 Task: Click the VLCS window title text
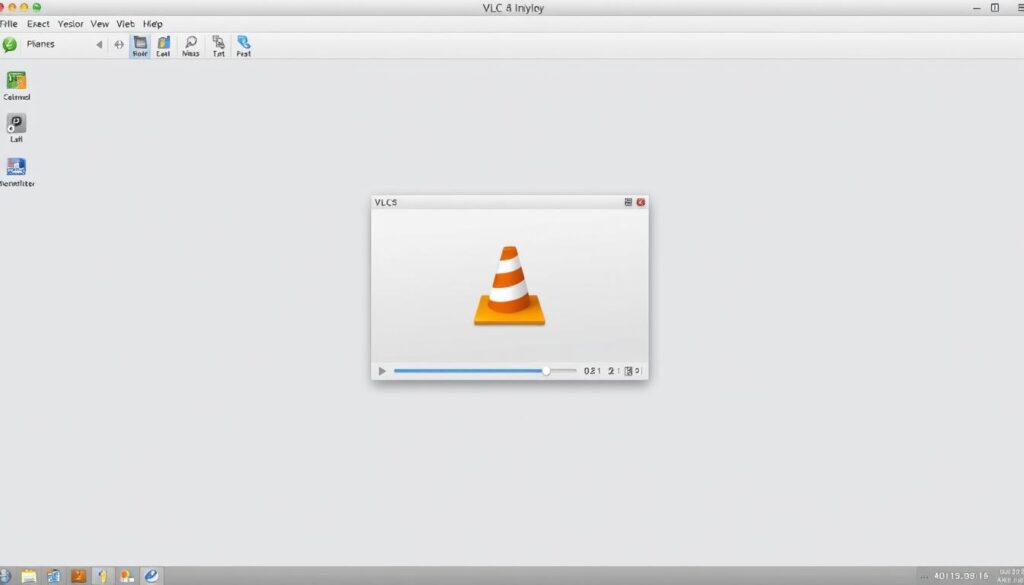point(385,202)
